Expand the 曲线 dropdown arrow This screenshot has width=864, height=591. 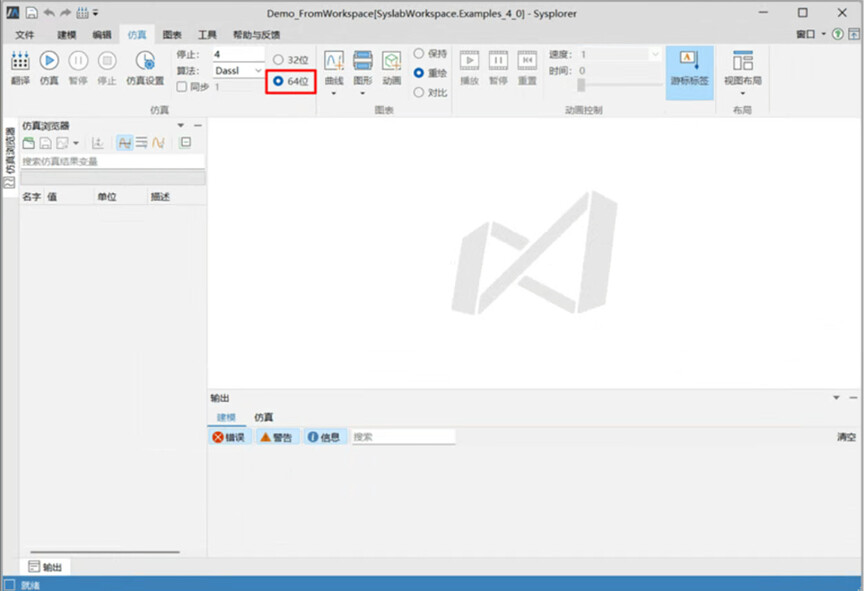334,94
